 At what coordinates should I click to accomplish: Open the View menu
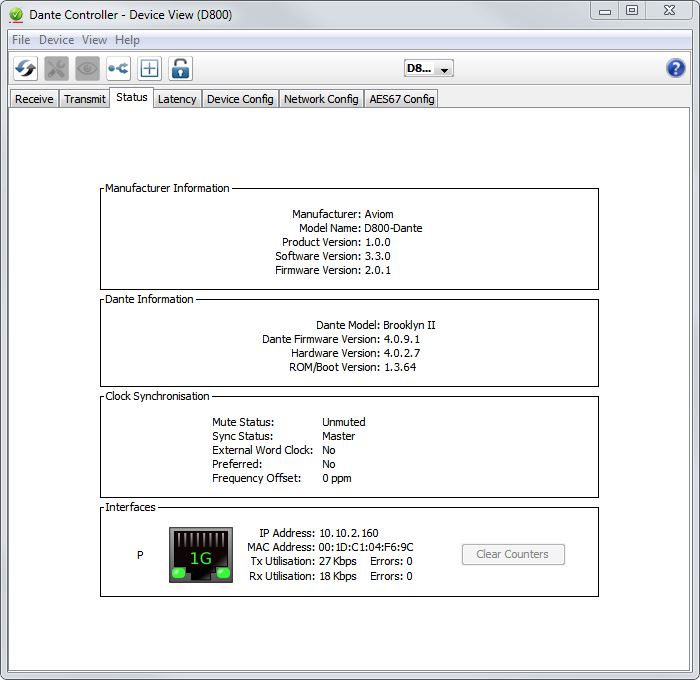click(94, 40)
